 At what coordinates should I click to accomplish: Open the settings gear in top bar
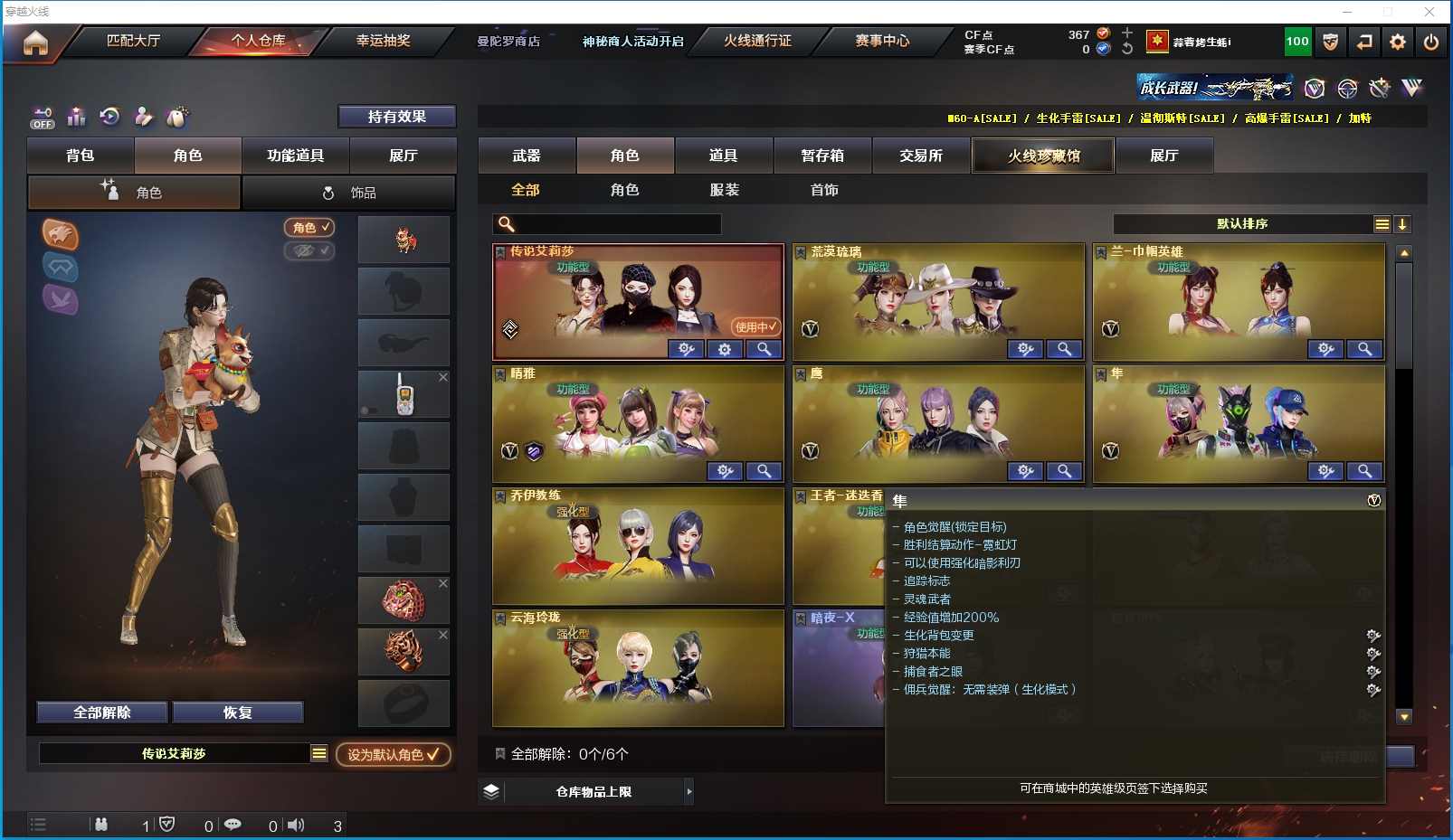(1398, 42)
